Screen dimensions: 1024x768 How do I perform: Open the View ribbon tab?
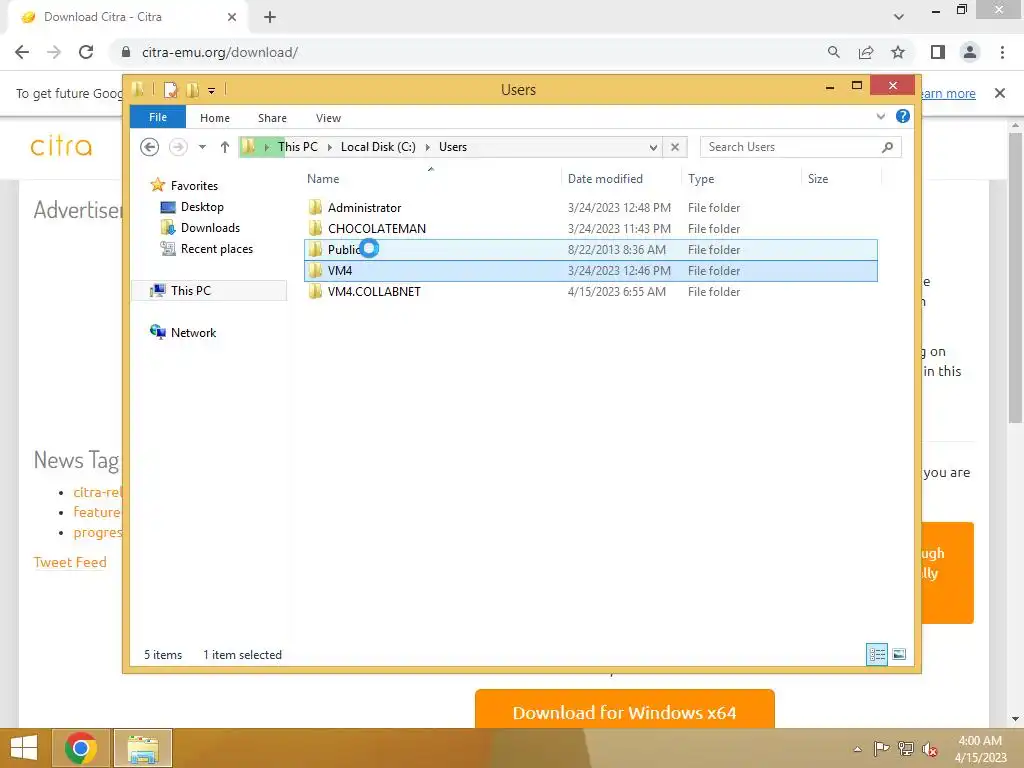pos(328,118)
